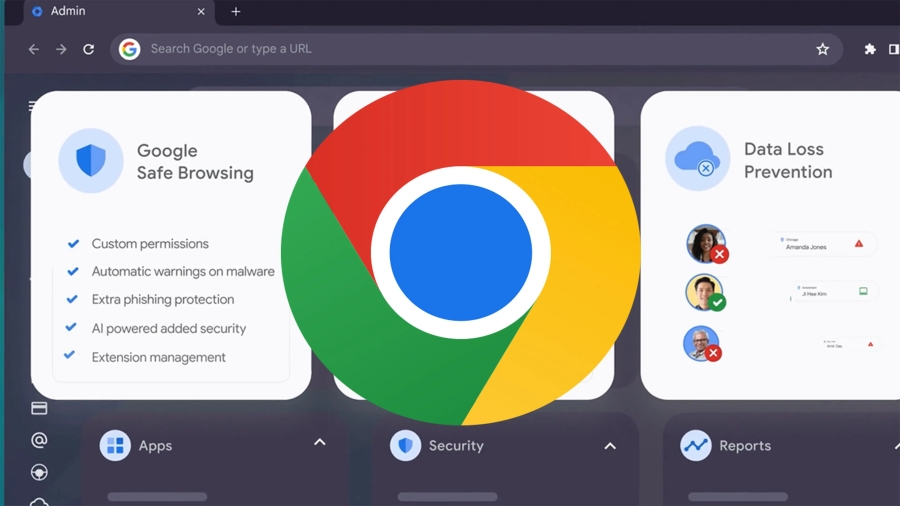This screenshot has width=900, height=506.
Task: Close the Admin tab
Action: tap(201, 11)
